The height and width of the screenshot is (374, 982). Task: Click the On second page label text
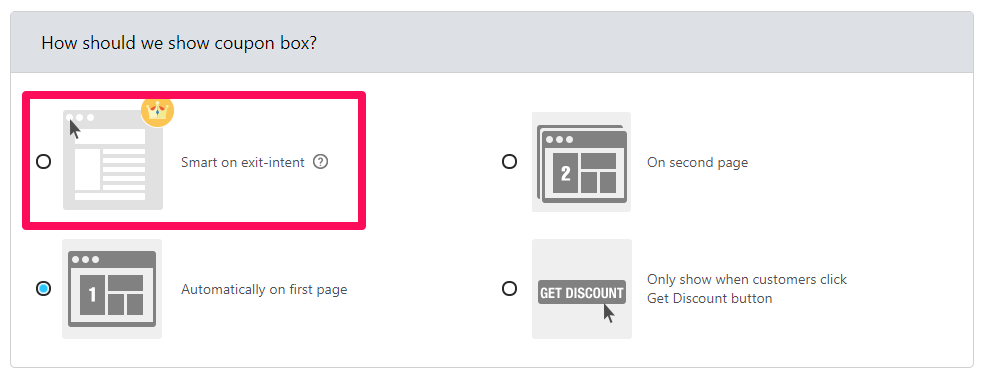coord(697,162)
